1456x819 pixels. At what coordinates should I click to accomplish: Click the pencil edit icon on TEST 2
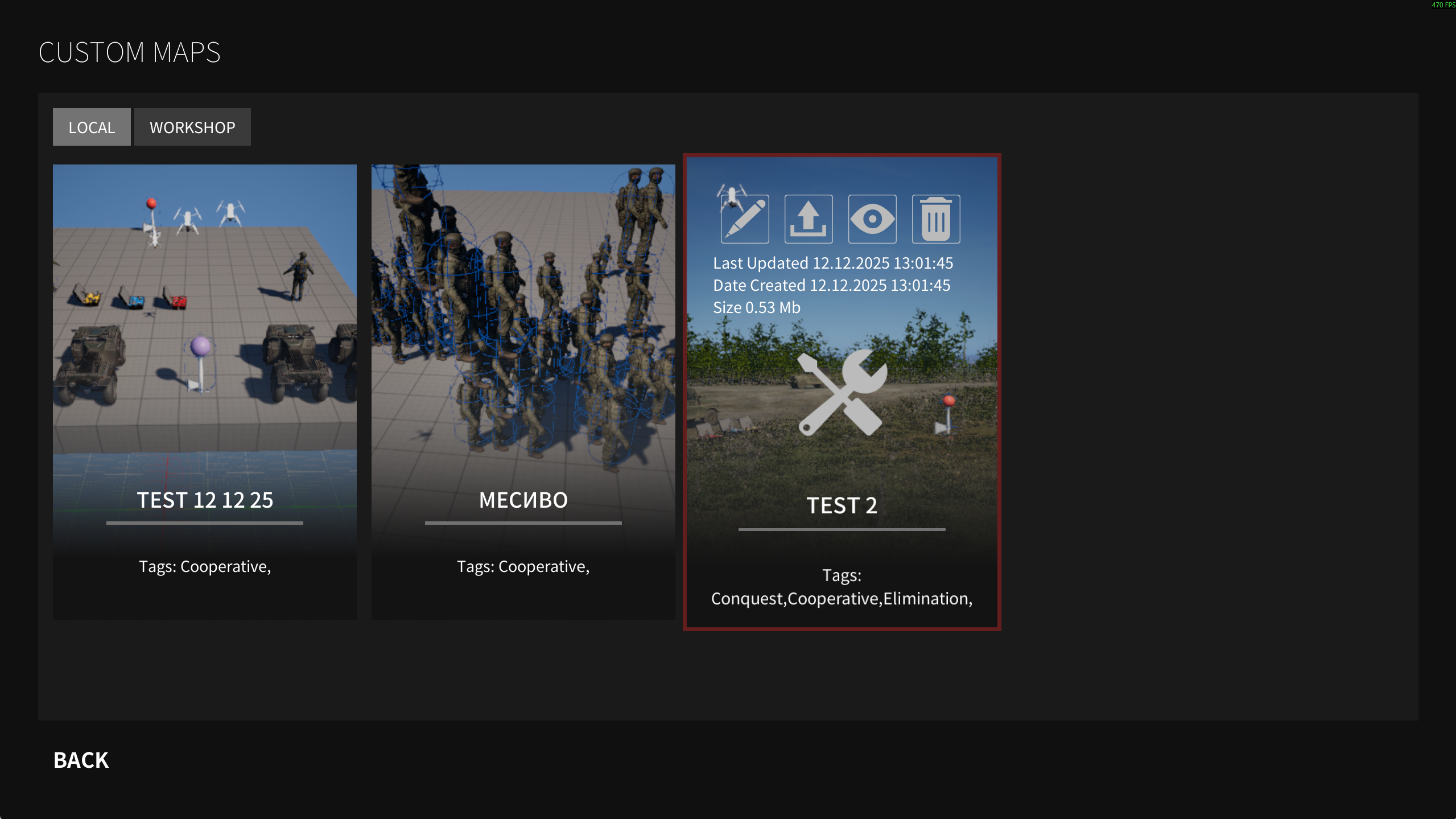click(745, 219)
